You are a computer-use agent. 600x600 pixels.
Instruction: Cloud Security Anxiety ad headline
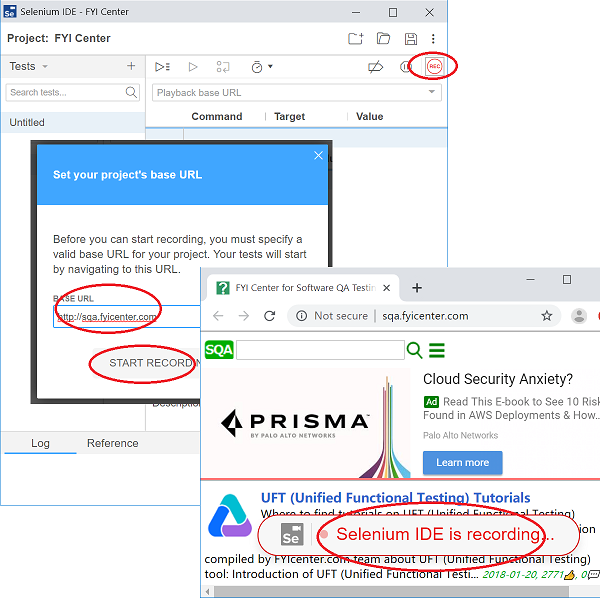tap(497, 379)
